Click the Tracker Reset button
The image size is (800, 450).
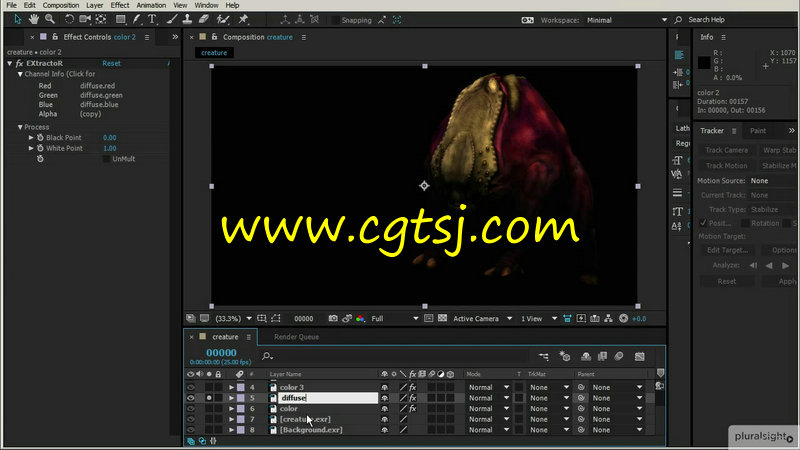click(727, 282)
